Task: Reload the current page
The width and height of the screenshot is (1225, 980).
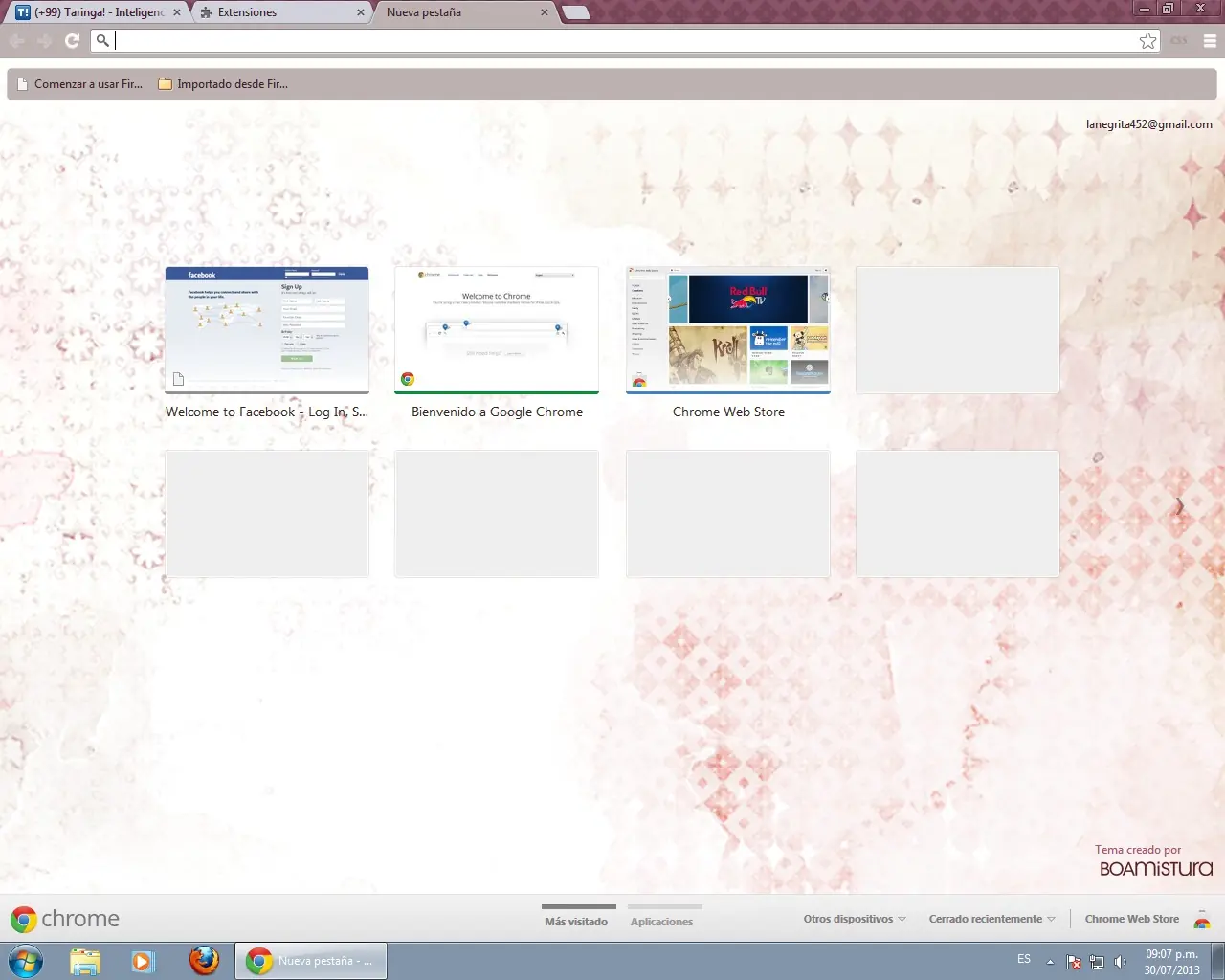Action: [x=72, y=40]
